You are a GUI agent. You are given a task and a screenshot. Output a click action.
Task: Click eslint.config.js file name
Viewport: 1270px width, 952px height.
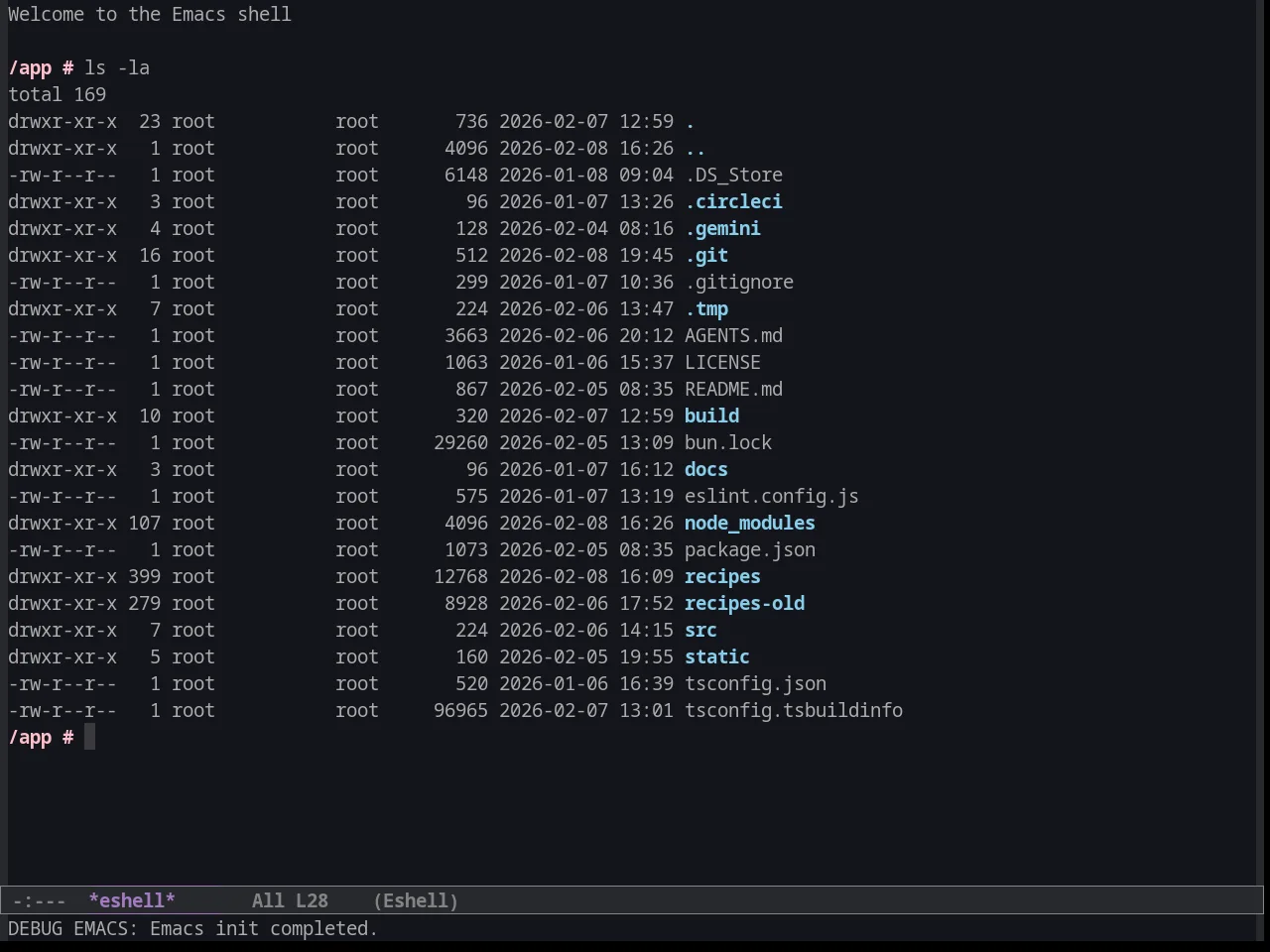coord(772,496)
